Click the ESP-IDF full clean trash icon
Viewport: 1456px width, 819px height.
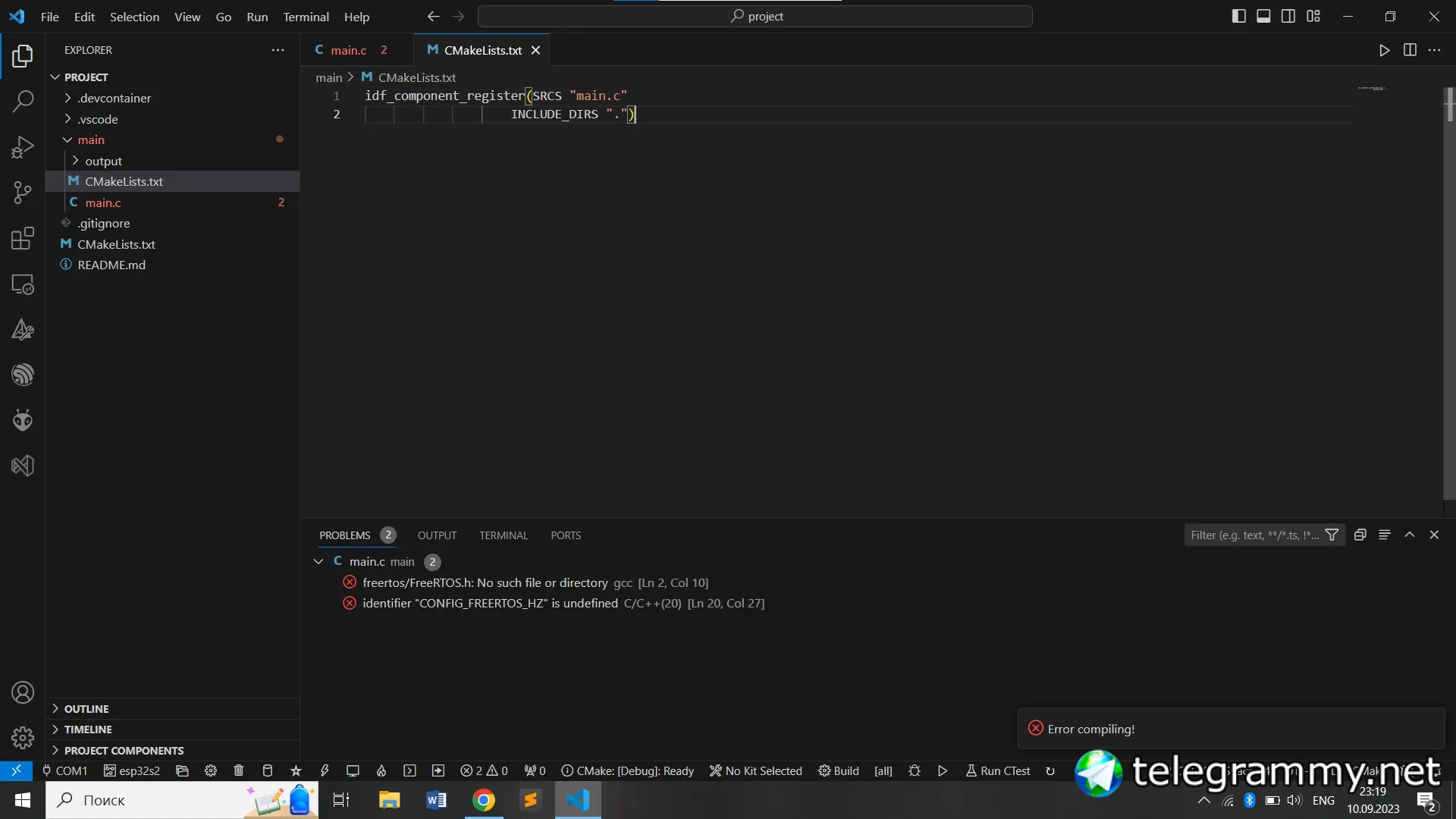coord(239,770)
